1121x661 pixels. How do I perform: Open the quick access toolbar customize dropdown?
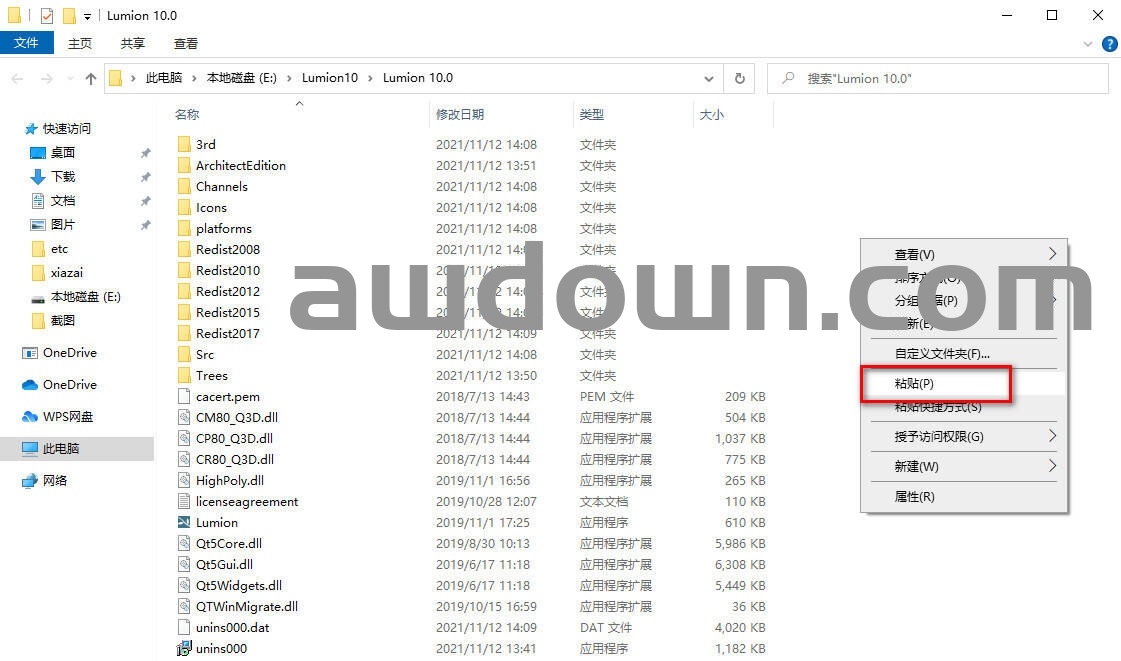click(88, 16)
